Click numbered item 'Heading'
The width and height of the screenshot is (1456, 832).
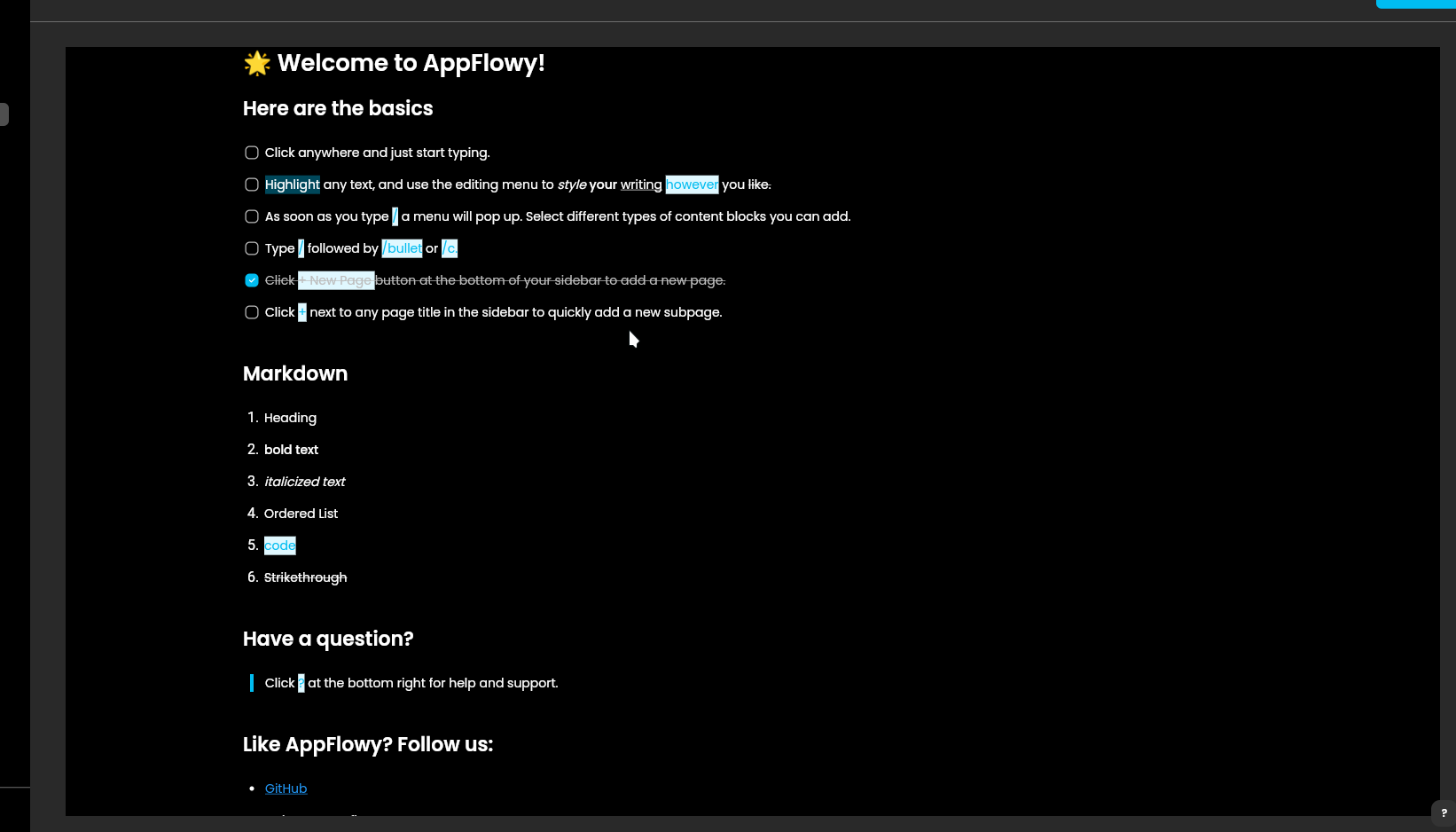pos(290,418)
